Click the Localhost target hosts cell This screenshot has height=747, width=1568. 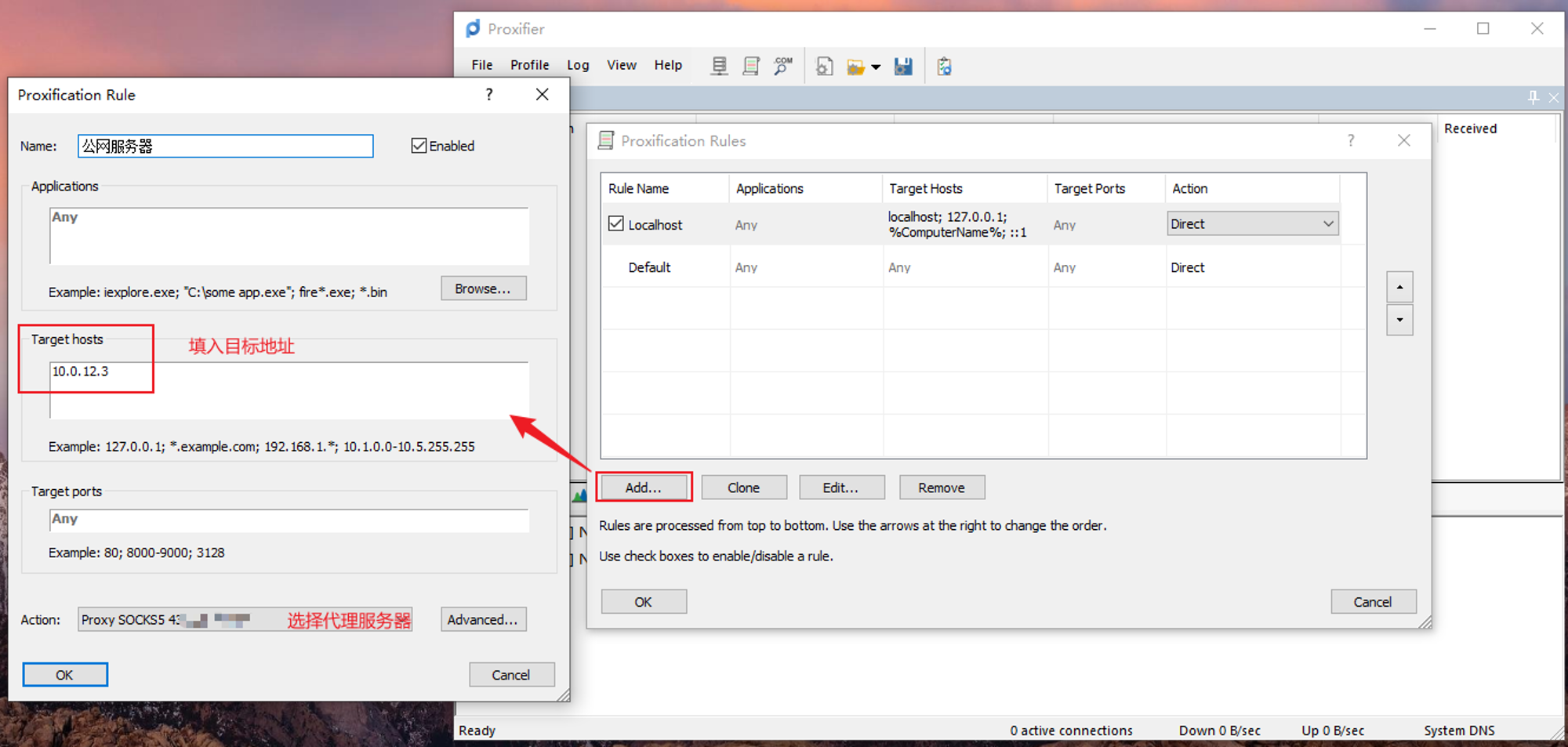pyautogui.click(x=965, y=224)
